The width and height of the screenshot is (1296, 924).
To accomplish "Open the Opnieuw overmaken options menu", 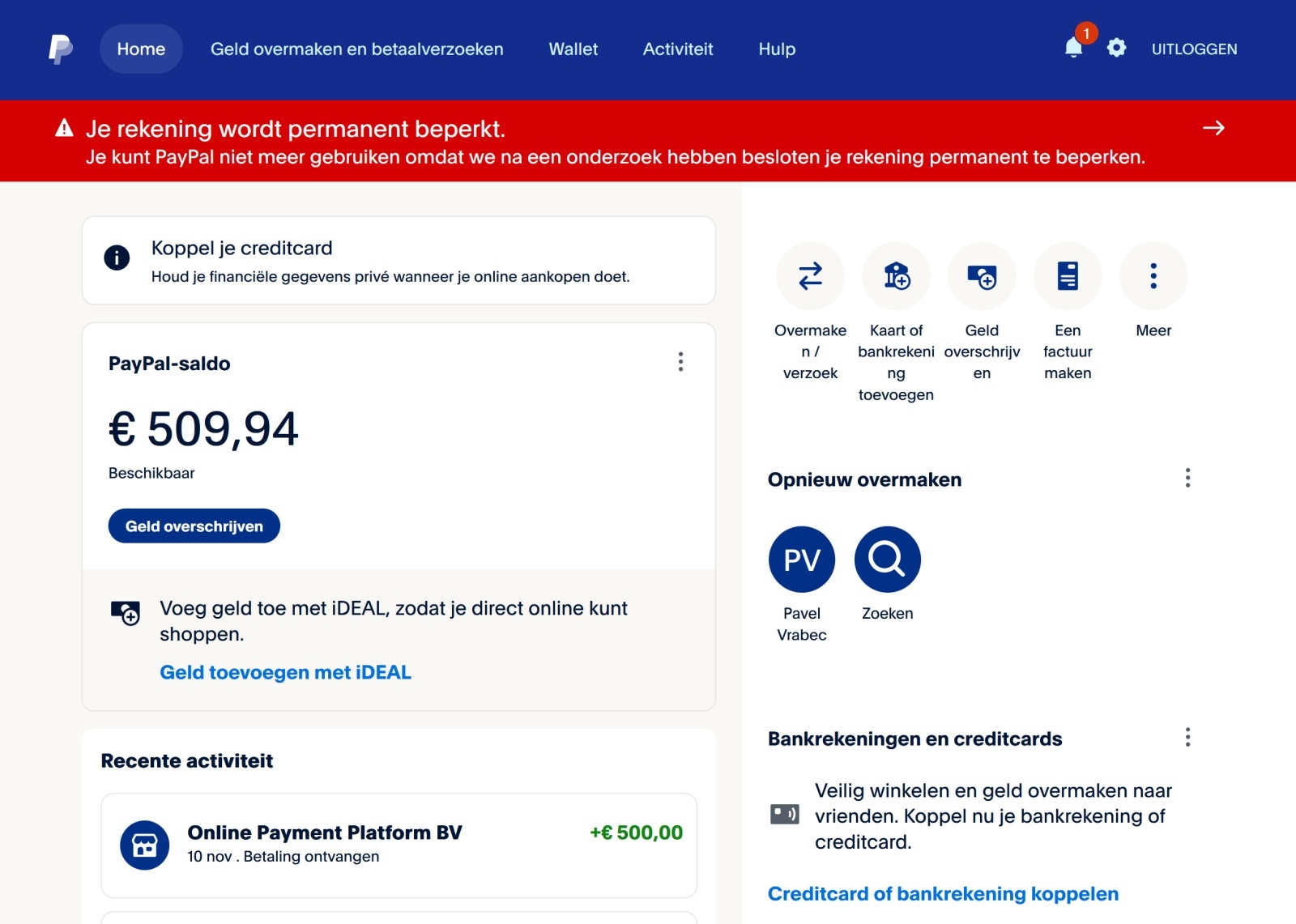I will click(x=1187, y=479).
